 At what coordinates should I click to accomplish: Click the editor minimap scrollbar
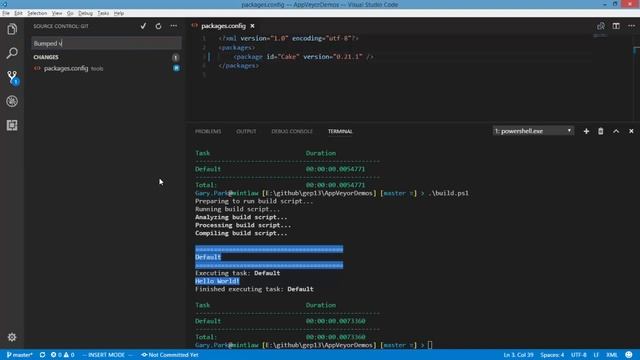click(636, 78)
